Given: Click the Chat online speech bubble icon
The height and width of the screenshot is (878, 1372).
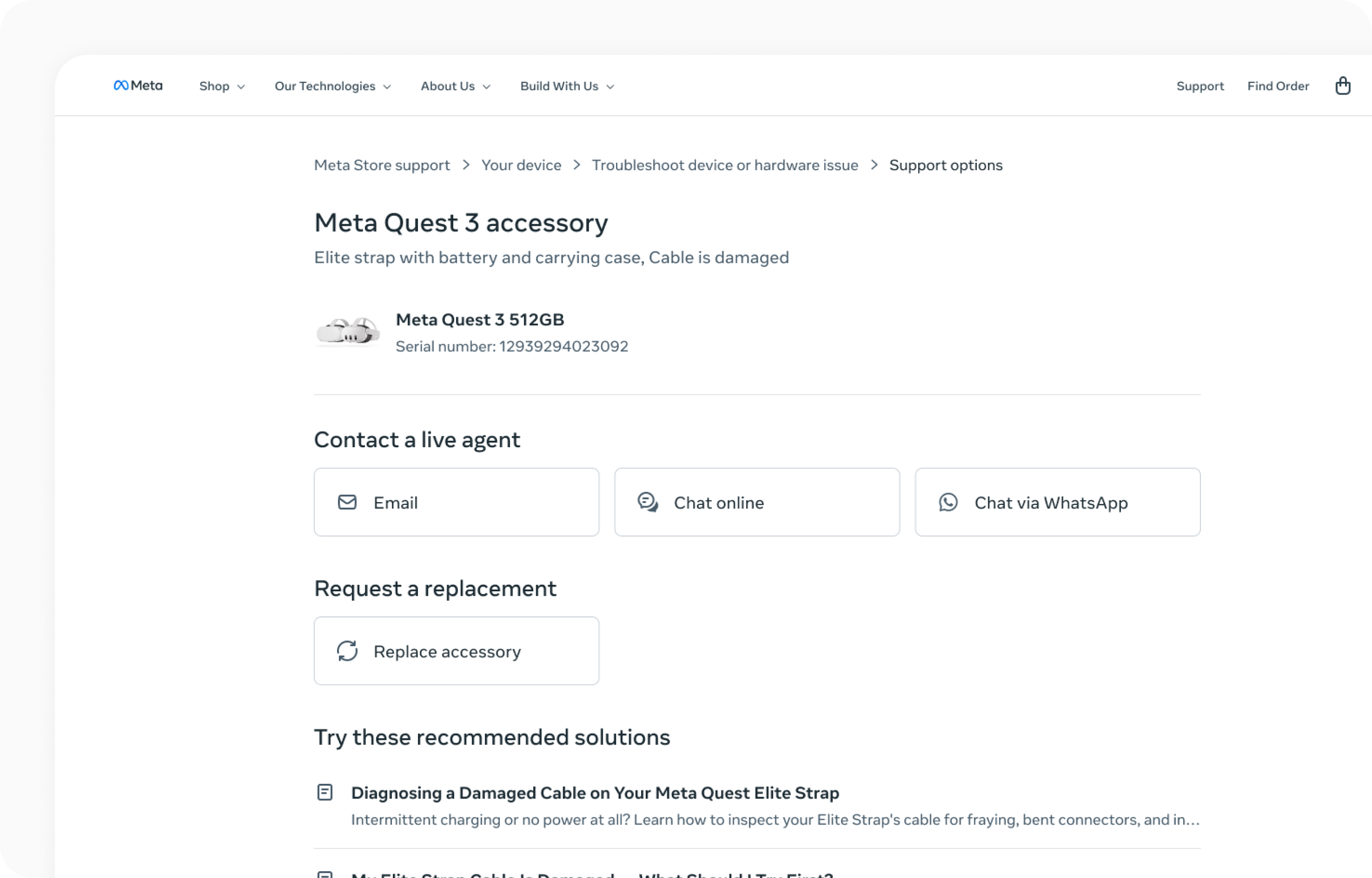Looking at the screenshot, I should (648, 502).
